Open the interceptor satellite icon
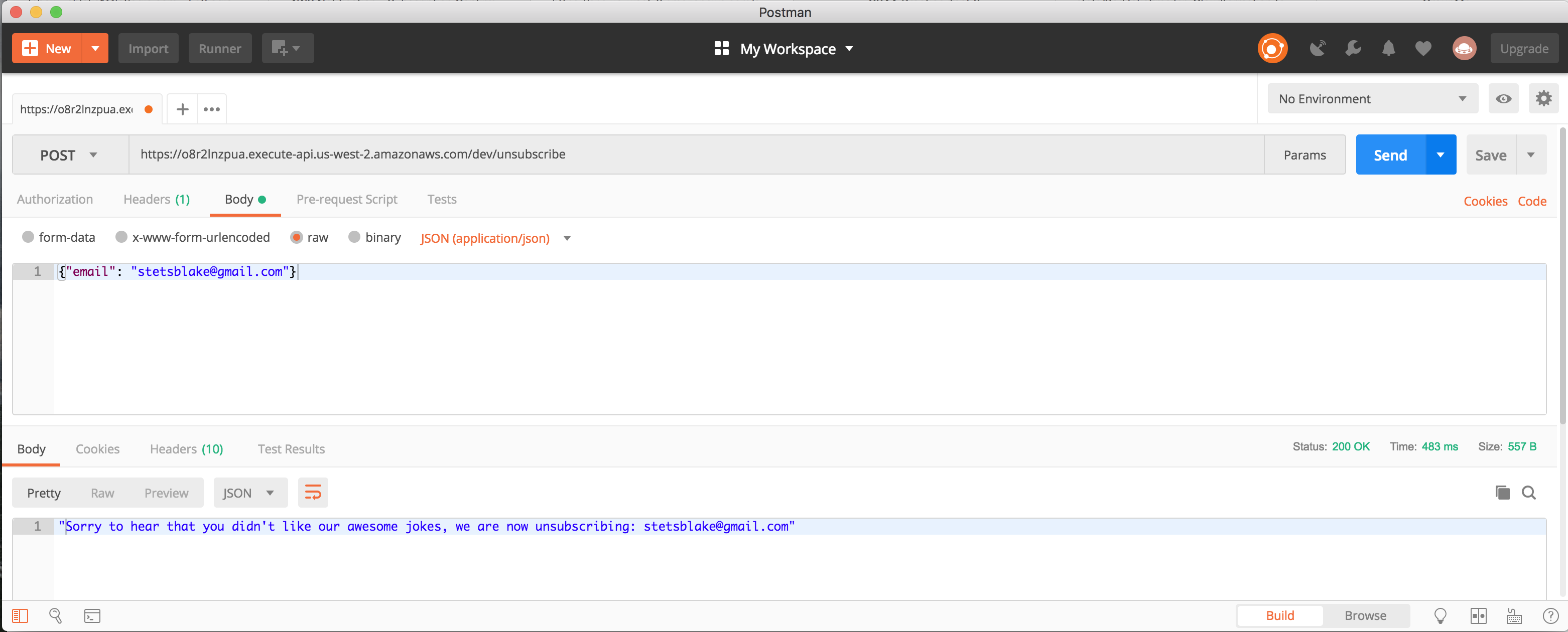This screenshot has width=1568, height=632. tap(1317, 49)
